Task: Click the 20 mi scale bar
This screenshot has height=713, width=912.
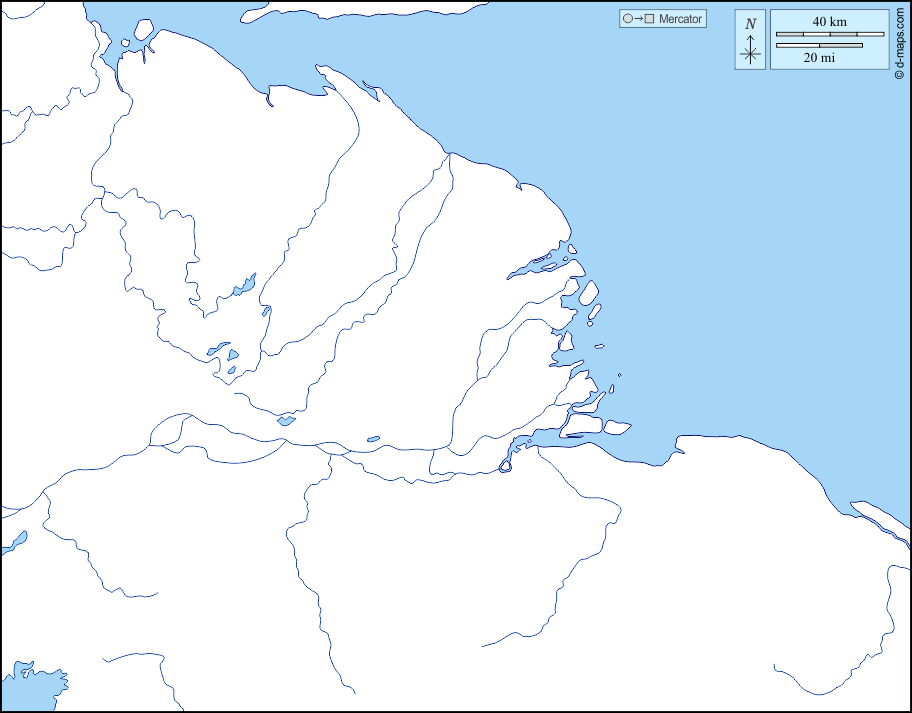Action: [x=819, y=45]
